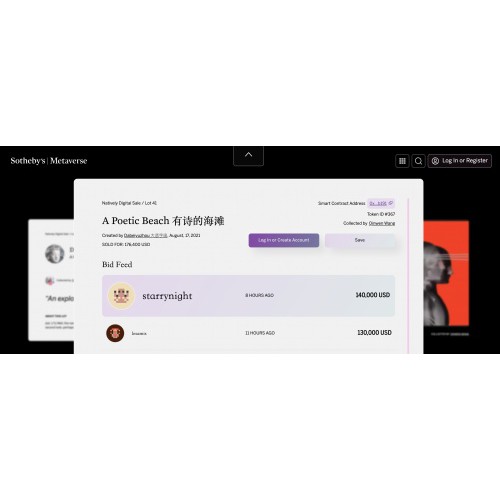Screen dimensions: 500x500
Task: Open the search magnifier icon
Action: click(418, 161)
